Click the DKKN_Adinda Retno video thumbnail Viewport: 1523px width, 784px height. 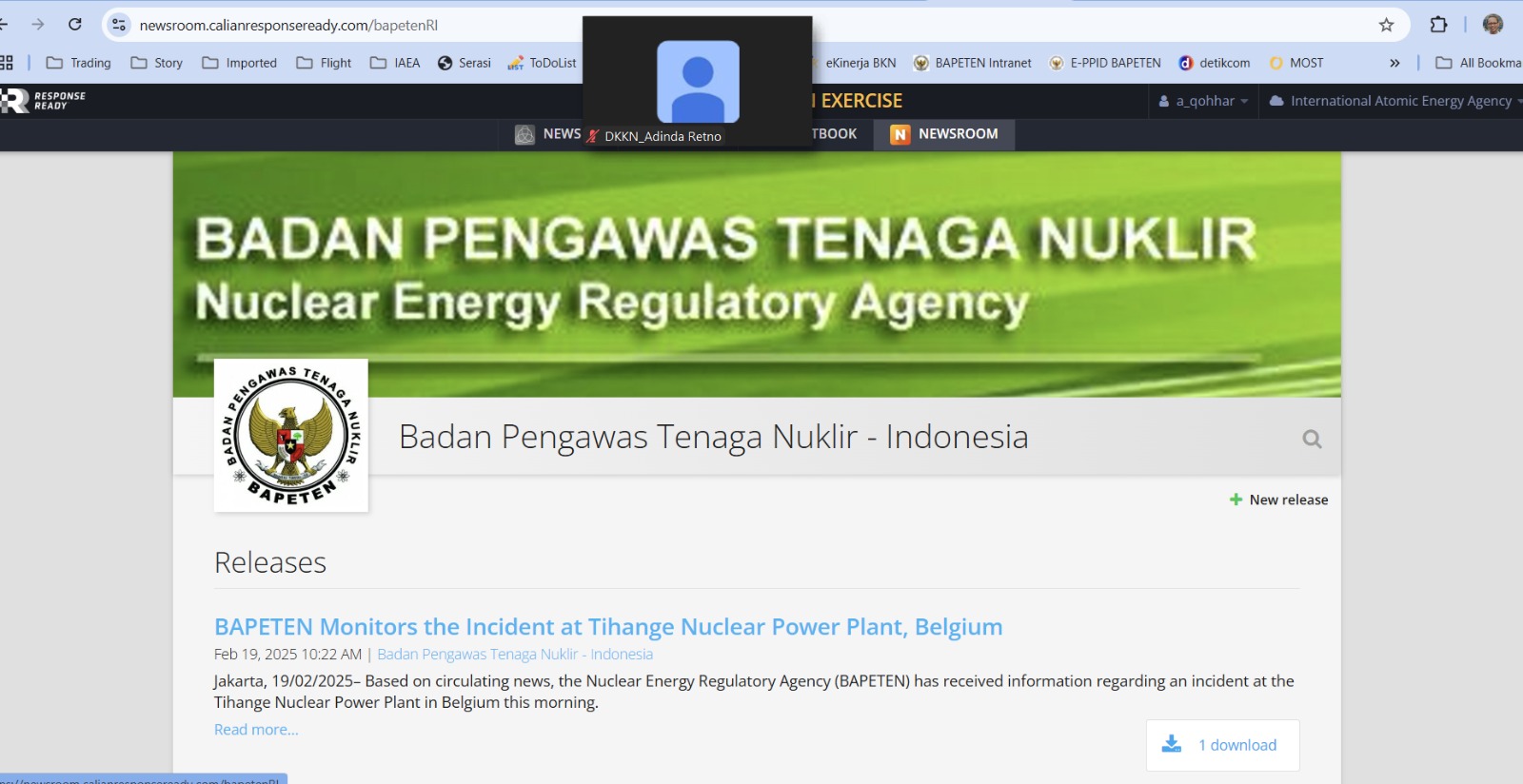click(x=698, y=82)
